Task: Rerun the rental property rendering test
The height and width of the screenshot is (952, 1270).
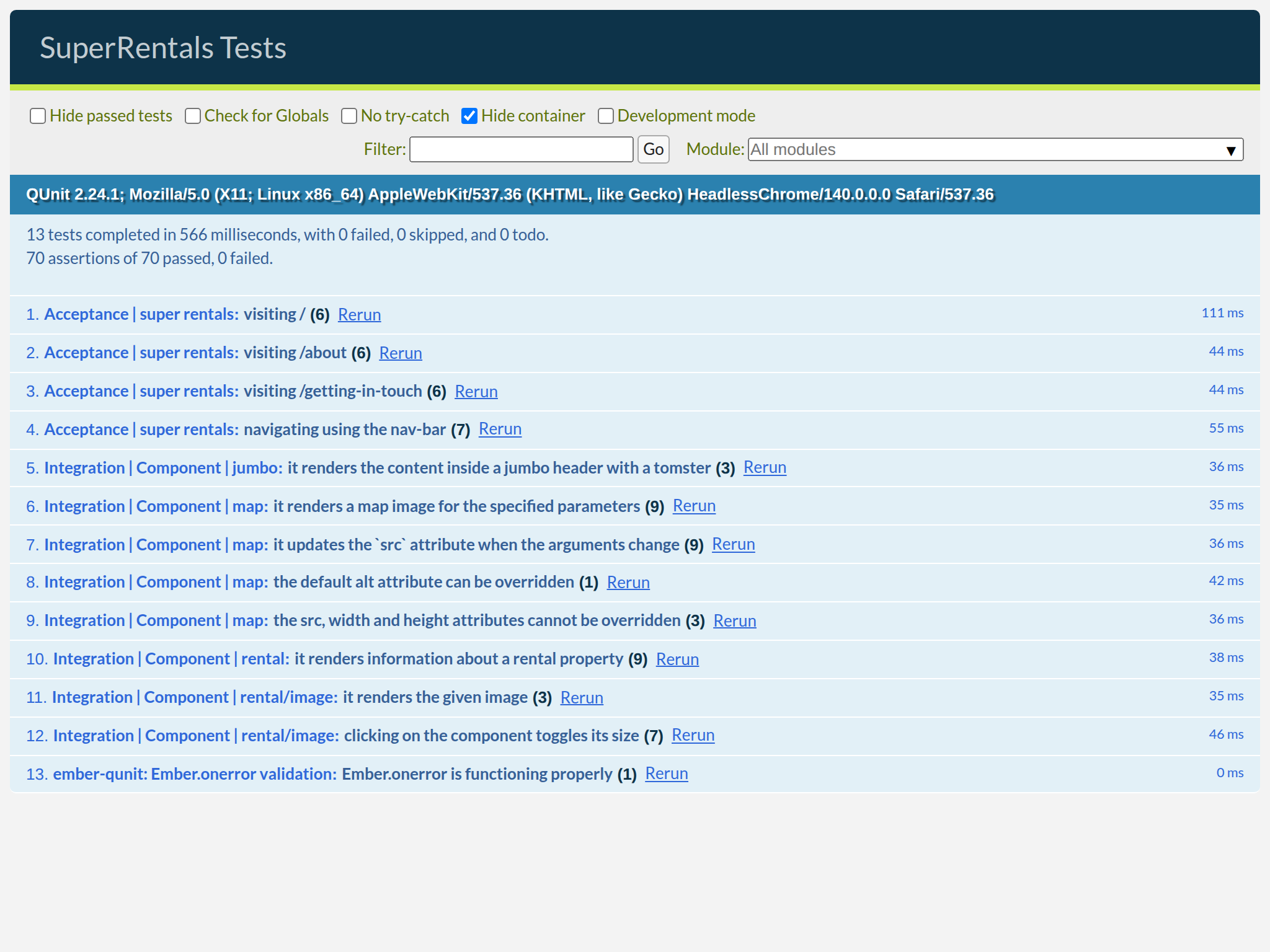Action: [677, 659]
